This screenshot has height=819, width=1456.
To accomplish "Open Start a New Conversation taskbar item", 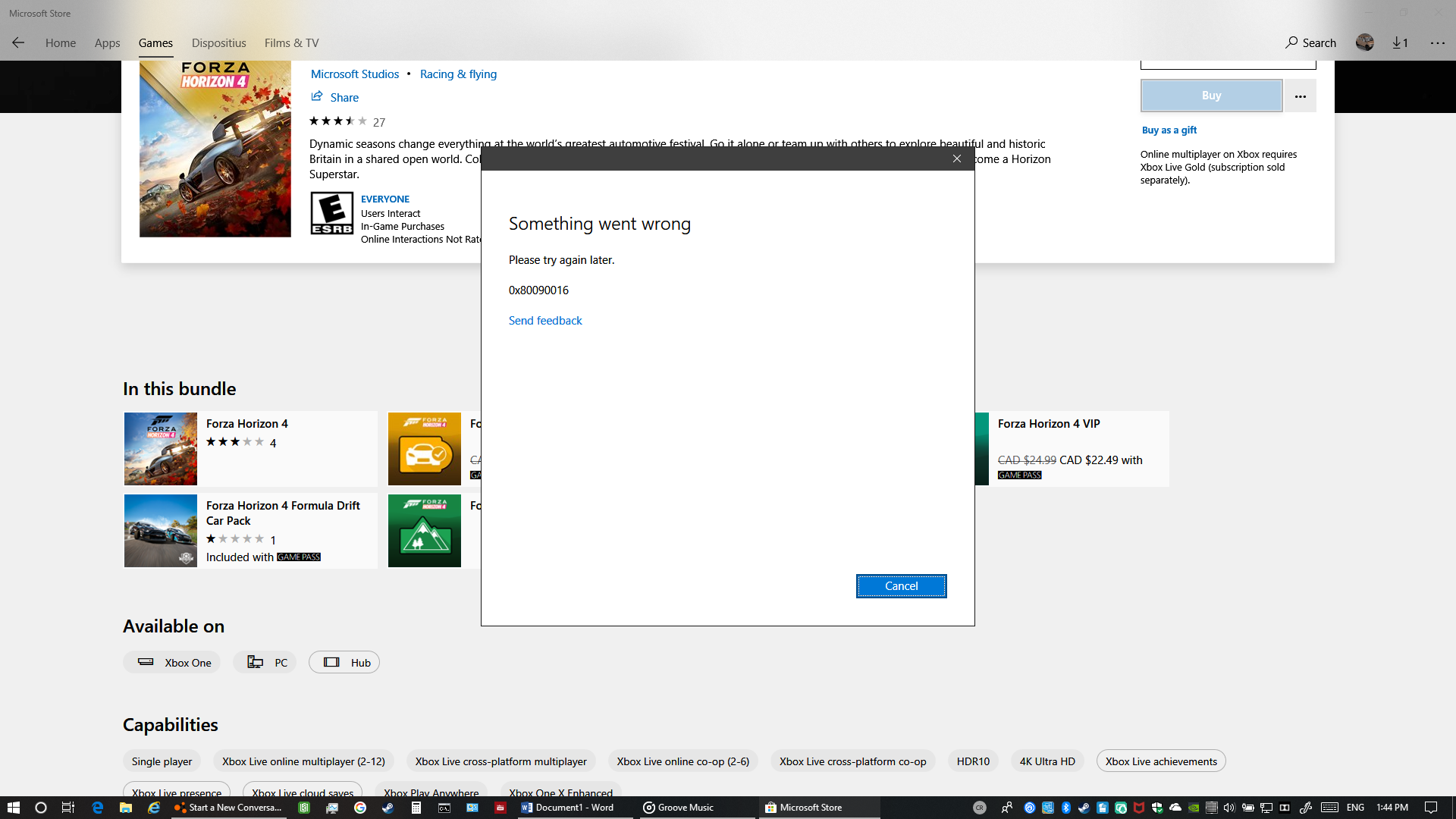I will point(229,808).
